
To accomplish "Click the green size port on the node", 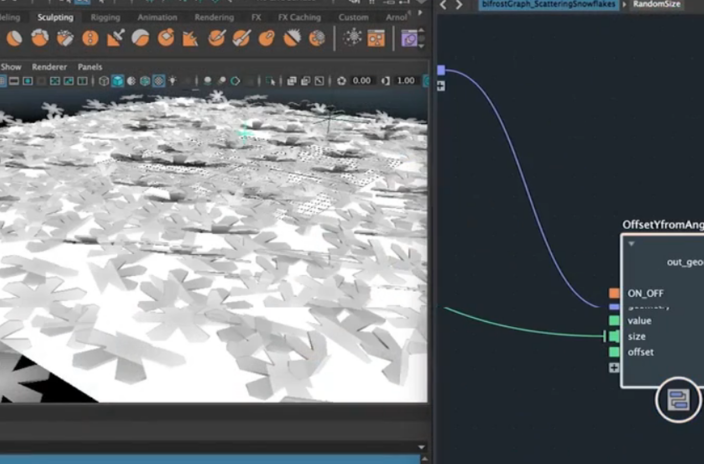I will (x=614, y=337).
